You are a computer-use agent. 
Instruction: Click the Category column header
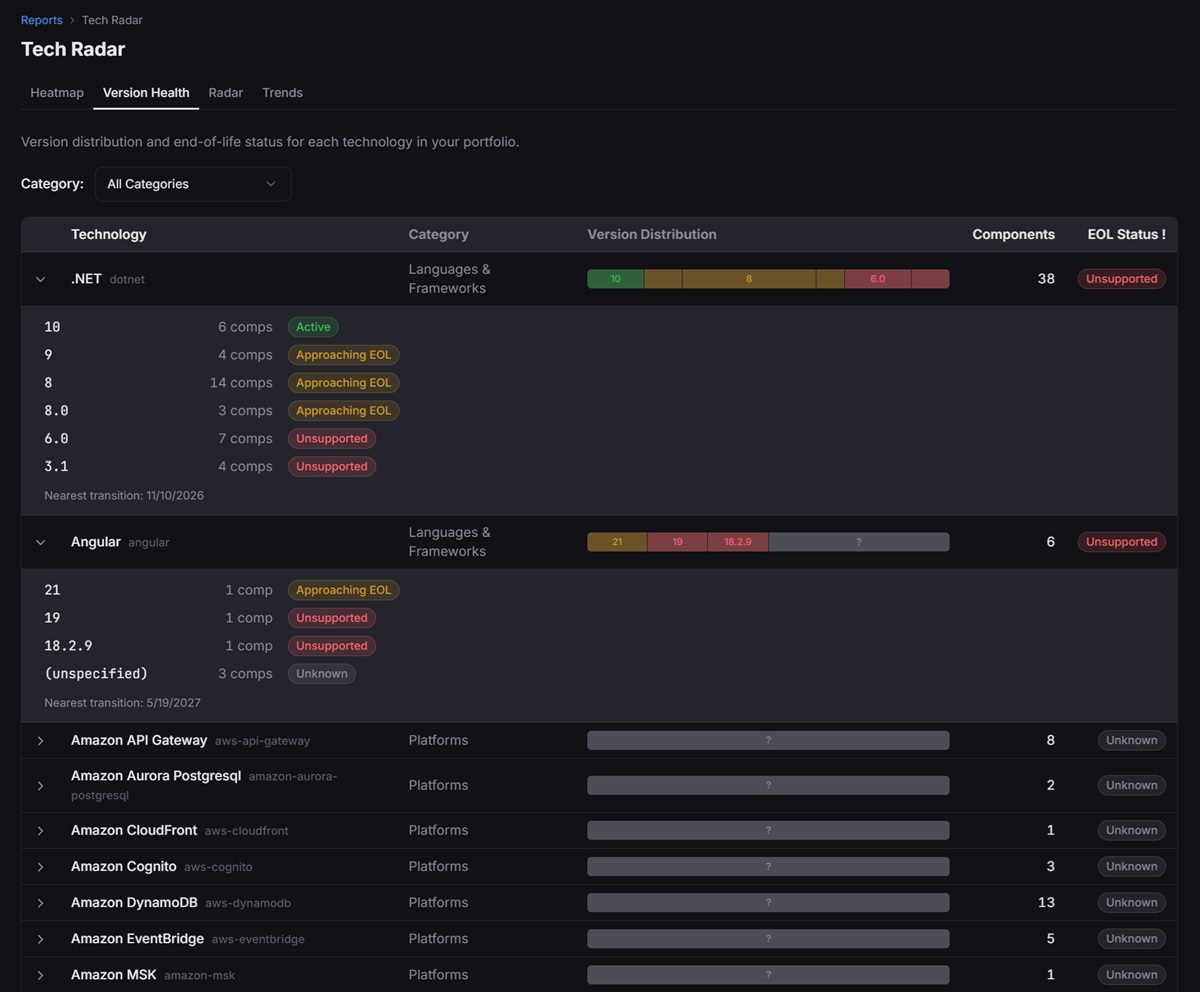(438, 234)
